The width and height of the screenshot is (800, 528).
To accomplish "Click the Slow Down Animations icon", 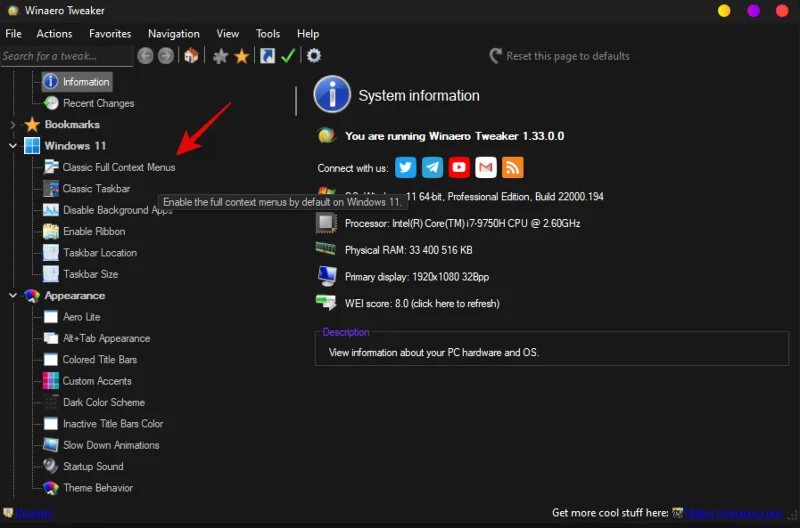I will tap(51, 445).
